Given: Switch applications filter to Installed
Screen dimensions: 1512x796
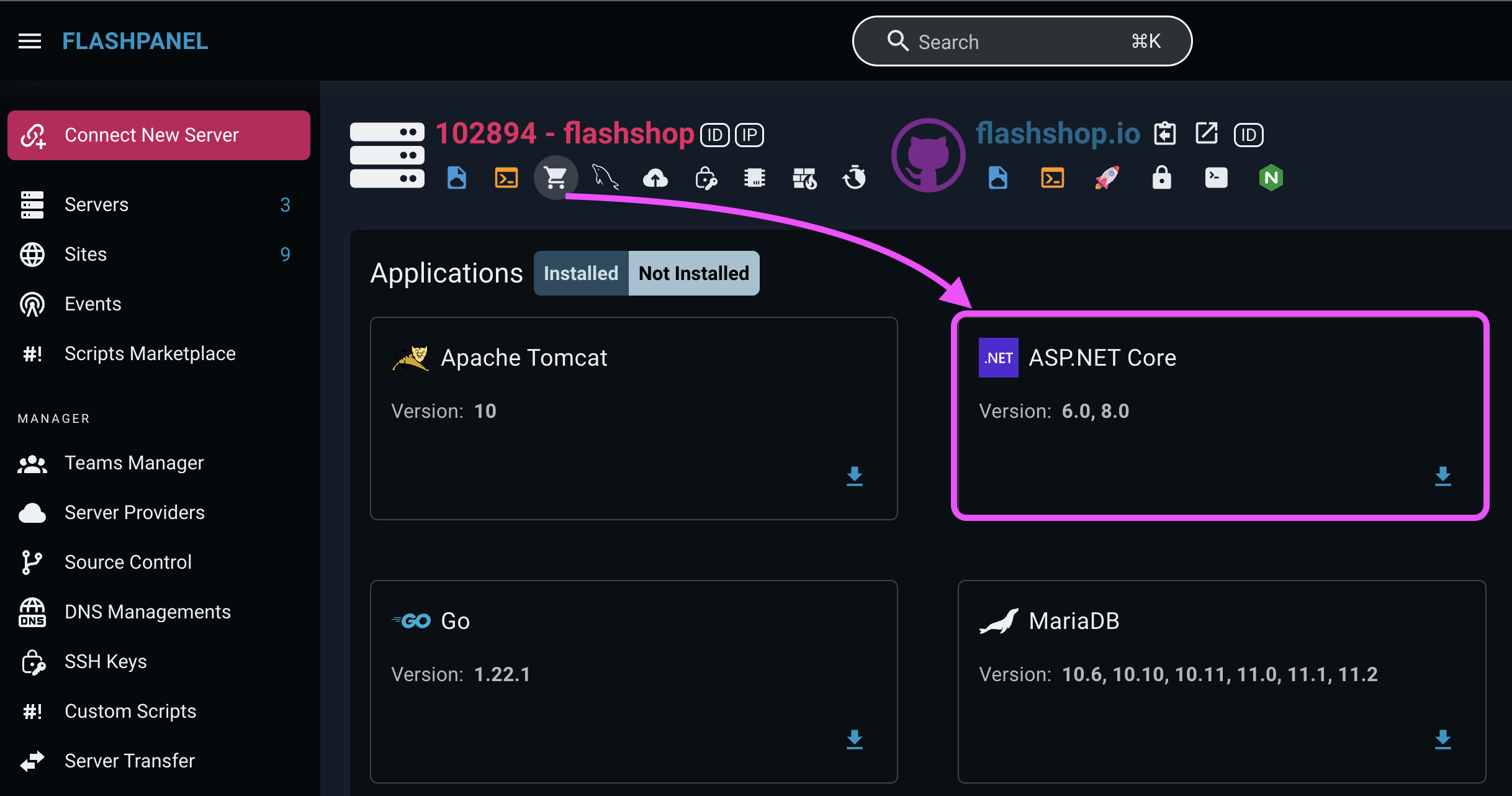Looking at the screenshot, I should pyautogui.click(x=580, y=273).
